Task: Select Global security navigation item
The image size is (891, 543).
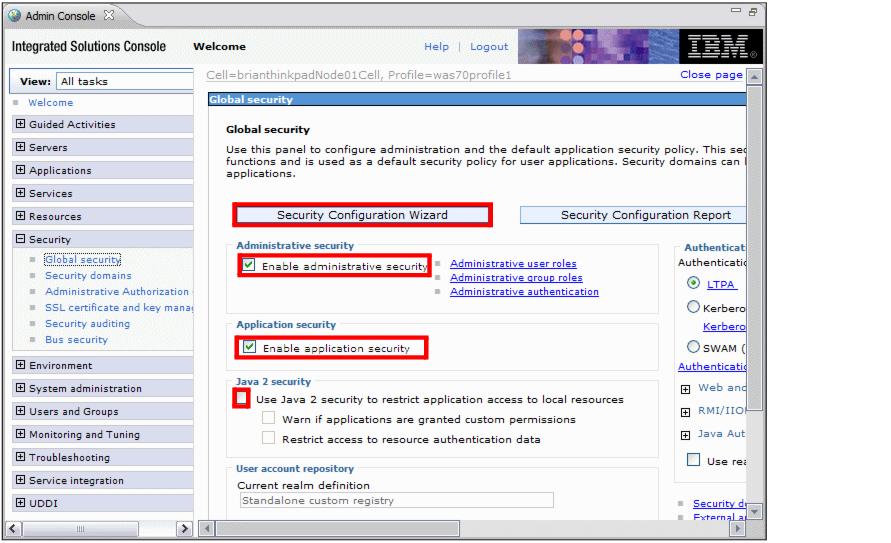Action: (x=83, y=260)
